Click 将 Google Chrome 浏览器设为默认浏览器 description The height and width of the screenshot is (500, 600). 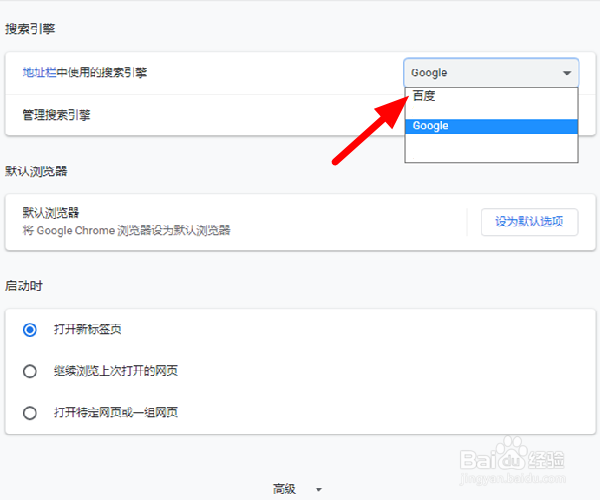coord(127,230)
